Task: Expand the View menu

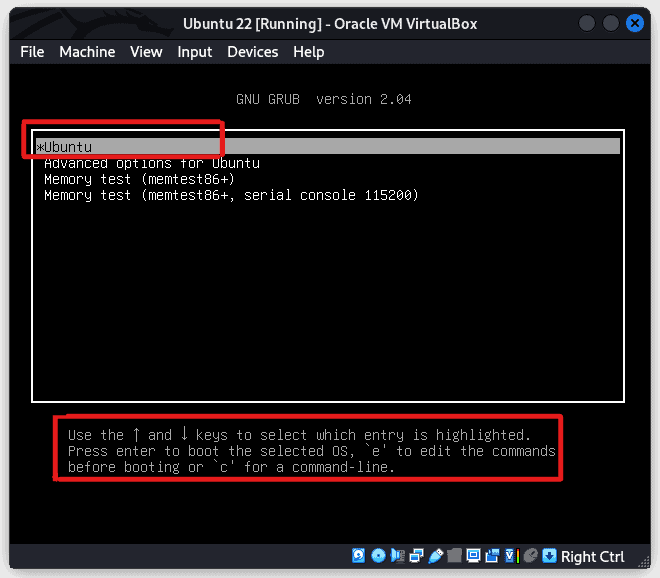Action: pyautogui.click(x=146, y=52)
